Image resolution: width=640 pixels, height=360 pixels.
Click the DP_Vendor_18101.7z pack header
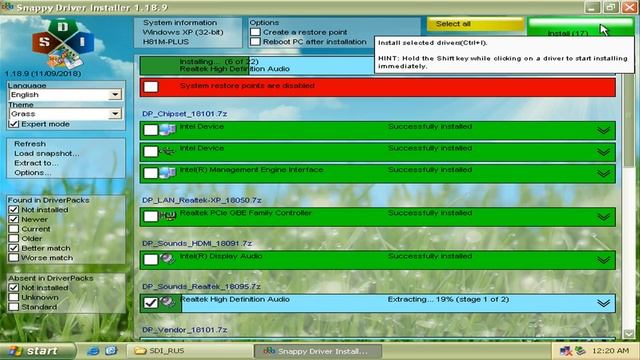pyautogui.click(x=184, y=329)
